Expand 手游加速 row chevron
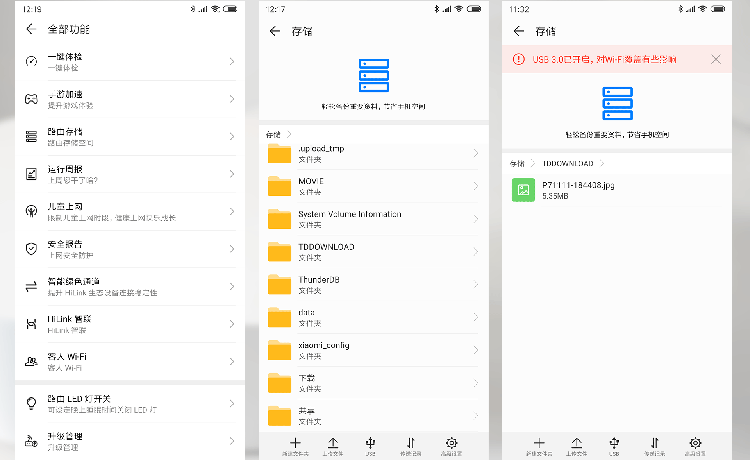Screen dimensions: 750x460 [232, 99]
